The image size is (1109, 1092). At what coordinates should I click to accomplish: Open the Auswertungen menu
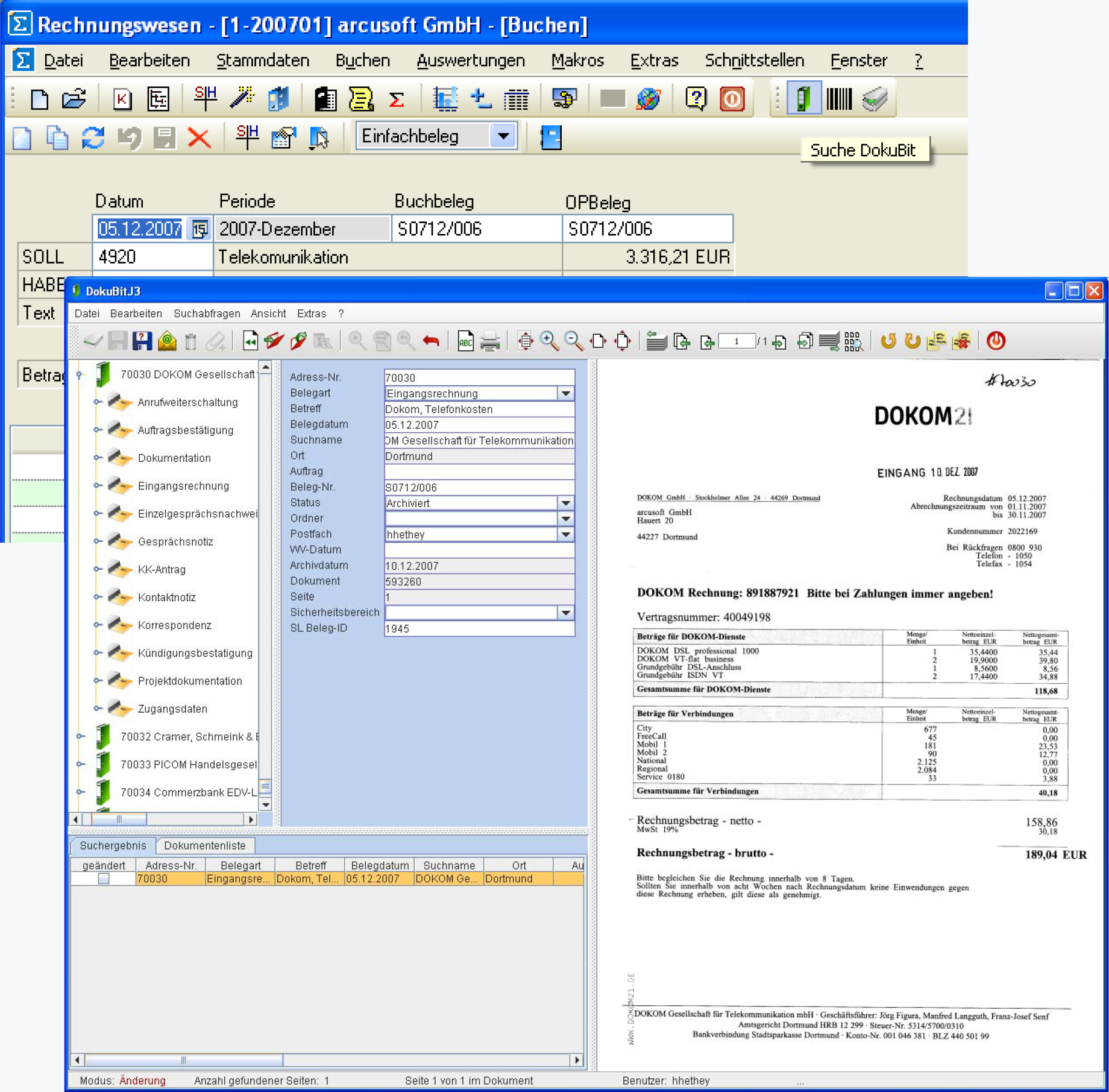click(470, 61)
